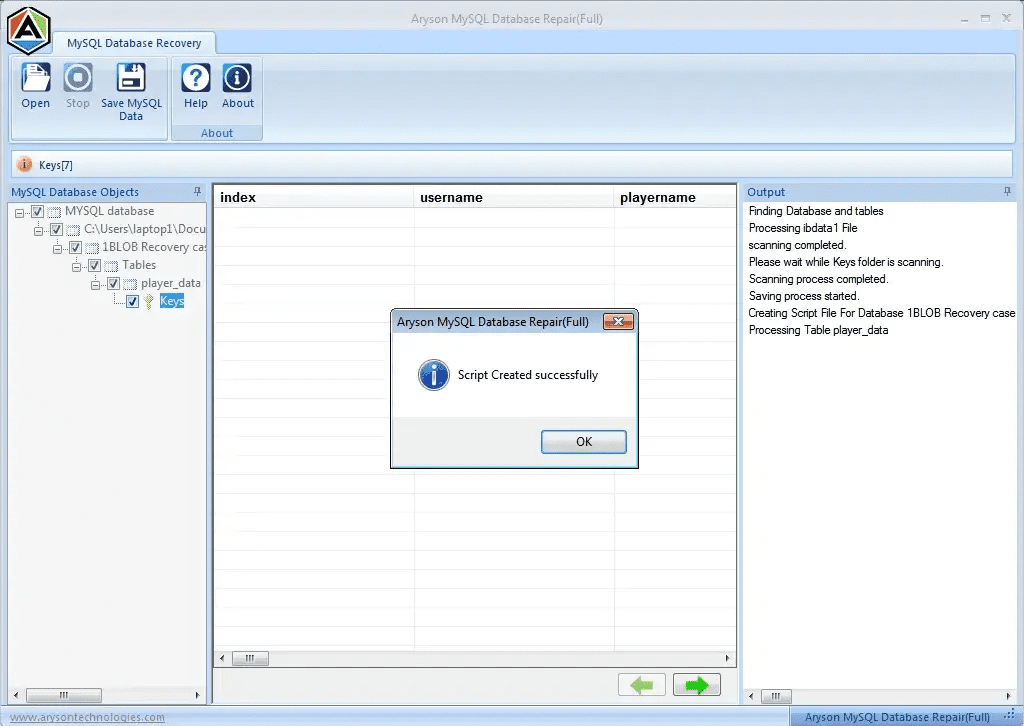The image size is (1024, 726).
Task: Select the 1BLOB Recovery case tree item
Action: tap(154, 247)
